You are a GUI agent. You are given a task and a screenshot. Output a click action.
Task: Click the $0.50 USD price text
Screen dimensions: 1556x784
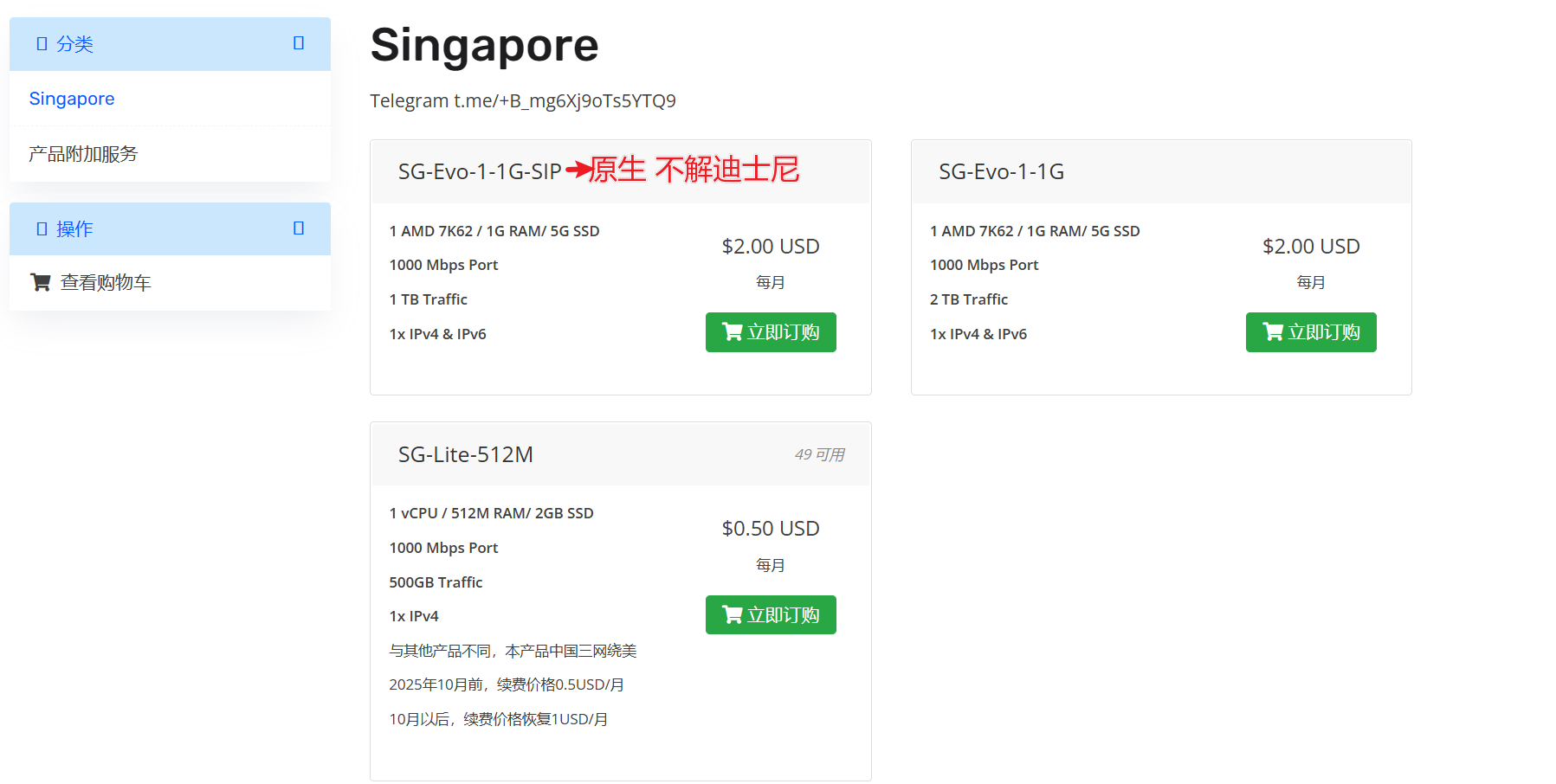770,529
